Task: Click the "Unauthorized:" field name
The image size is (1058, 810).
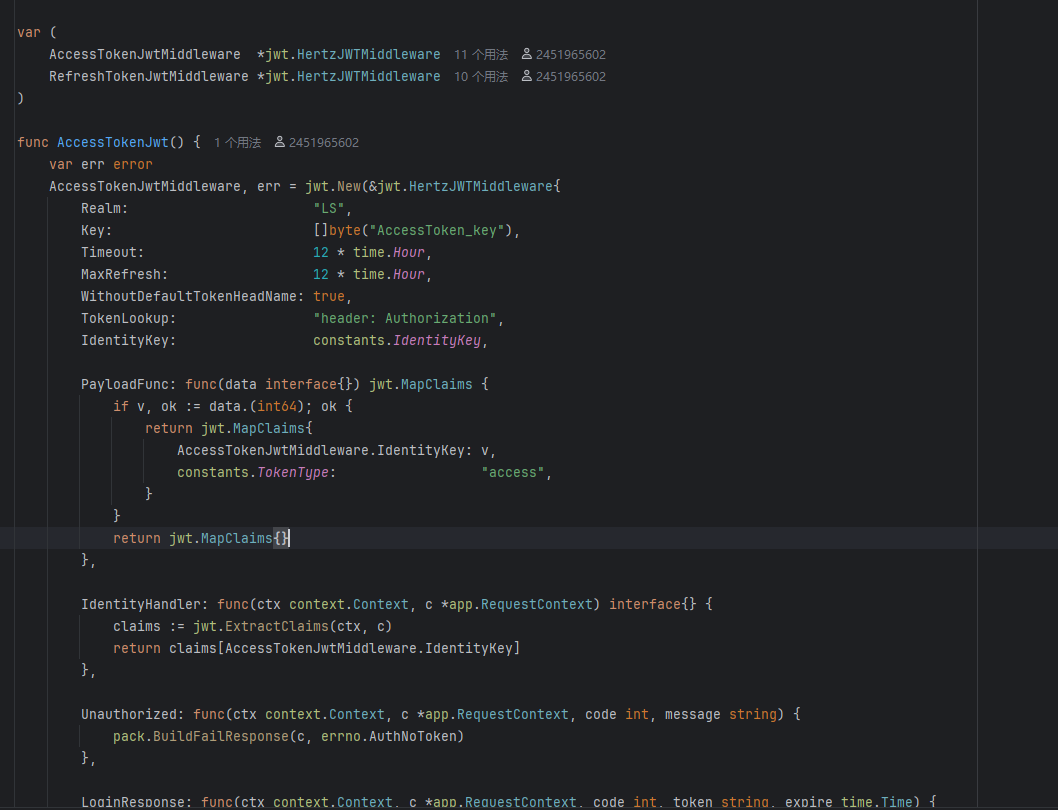Action: click(x=132, y=715)
